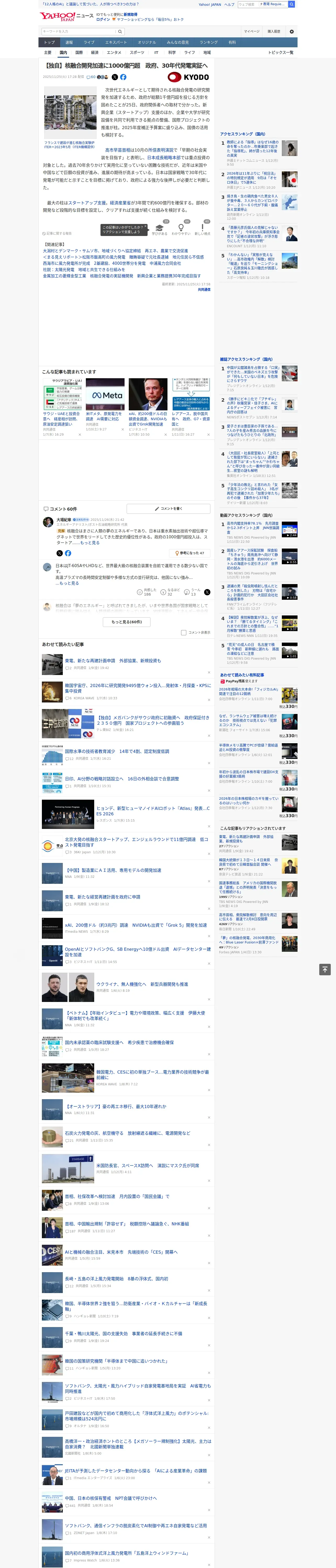Screen dimensions: 336x1568
Task: Share 大場紀章's expert comment on X
Action: [59, 553]
